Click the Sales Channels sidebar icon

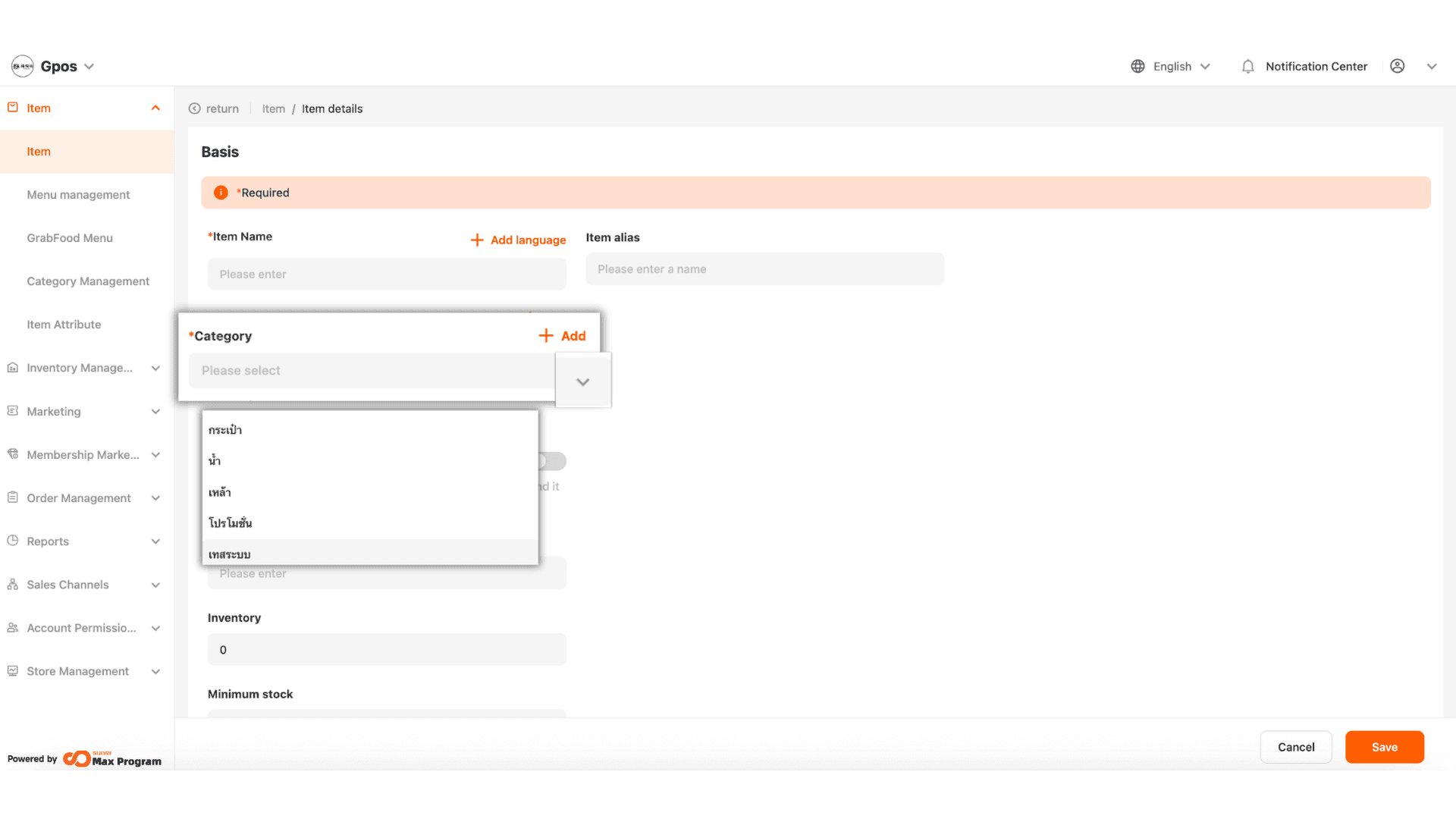13,585
